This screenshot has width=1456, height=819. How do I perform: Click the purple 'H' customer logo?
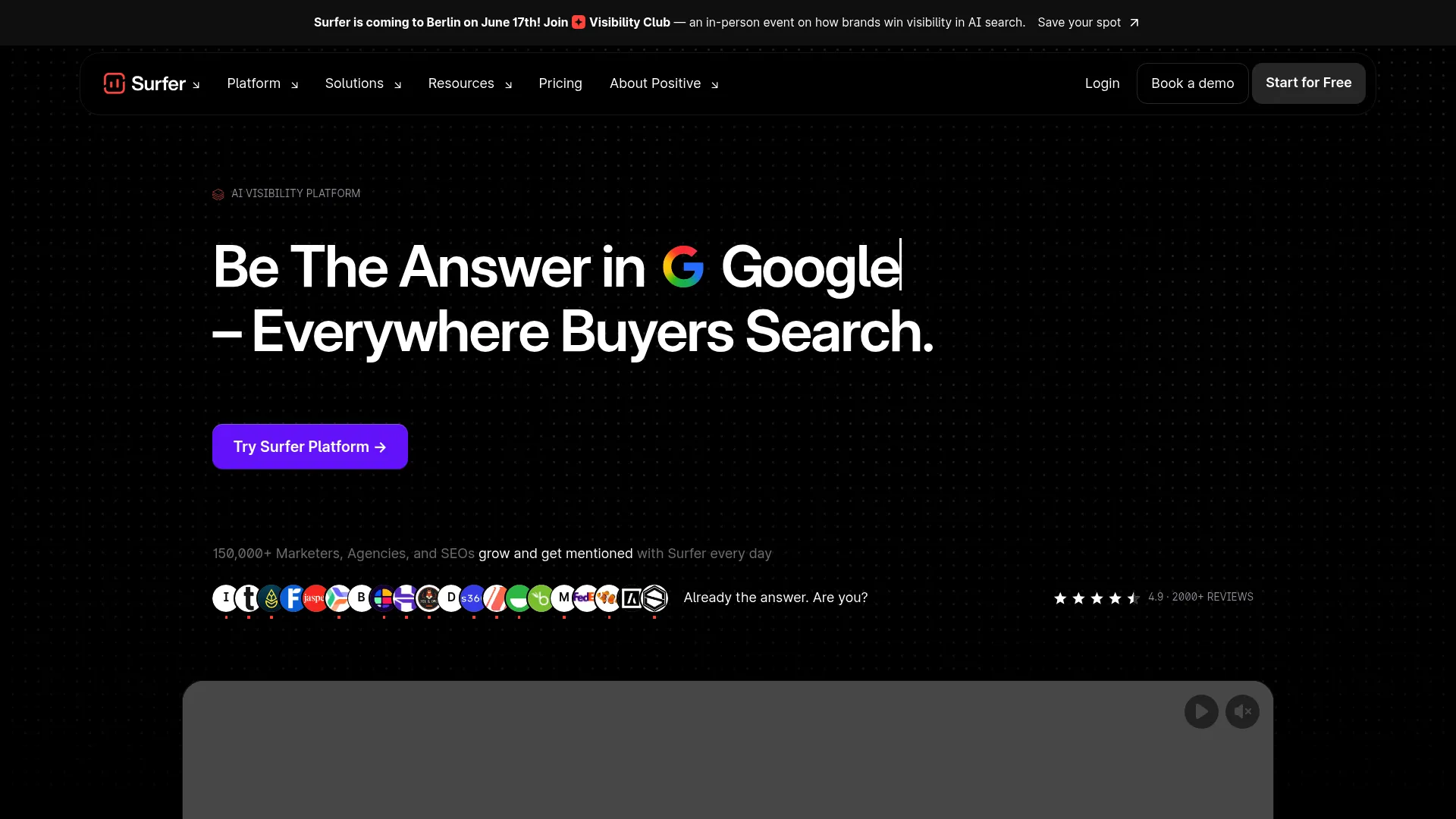click(x=406, y=598)
